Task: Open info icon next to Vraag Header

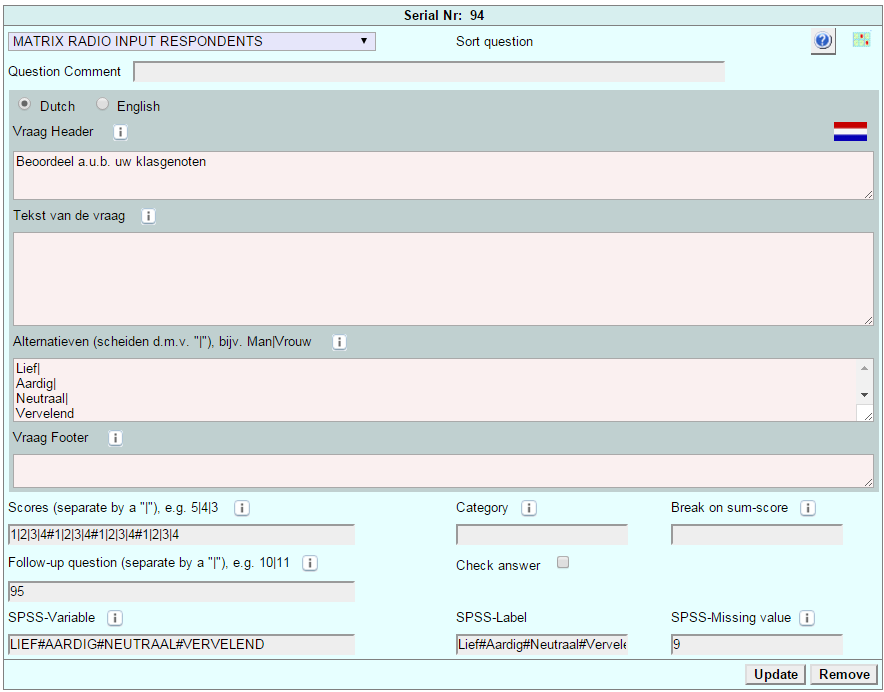Action: [120, 132]
